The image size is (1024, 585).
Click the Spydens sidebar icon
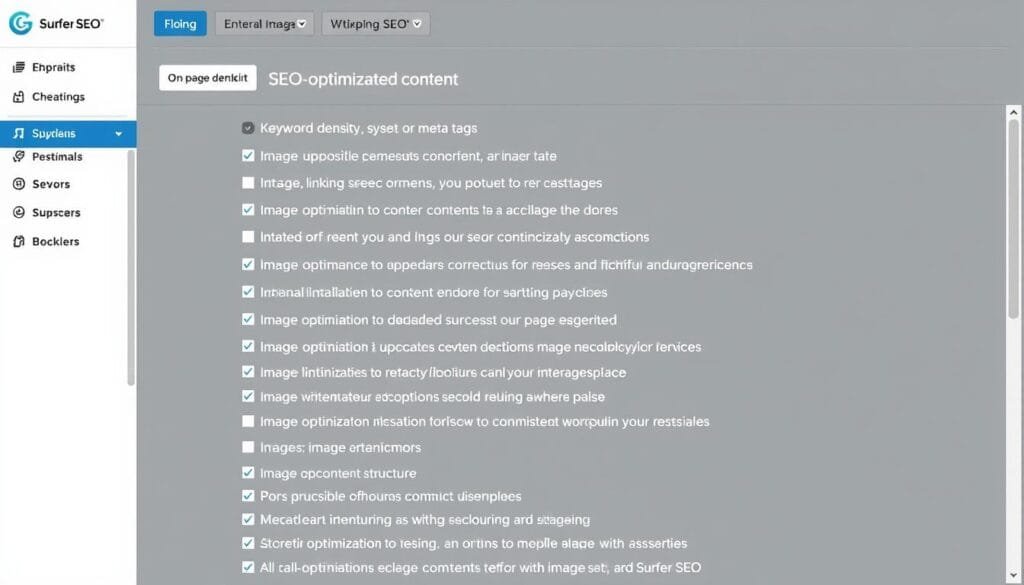click(x=18, y=133)
